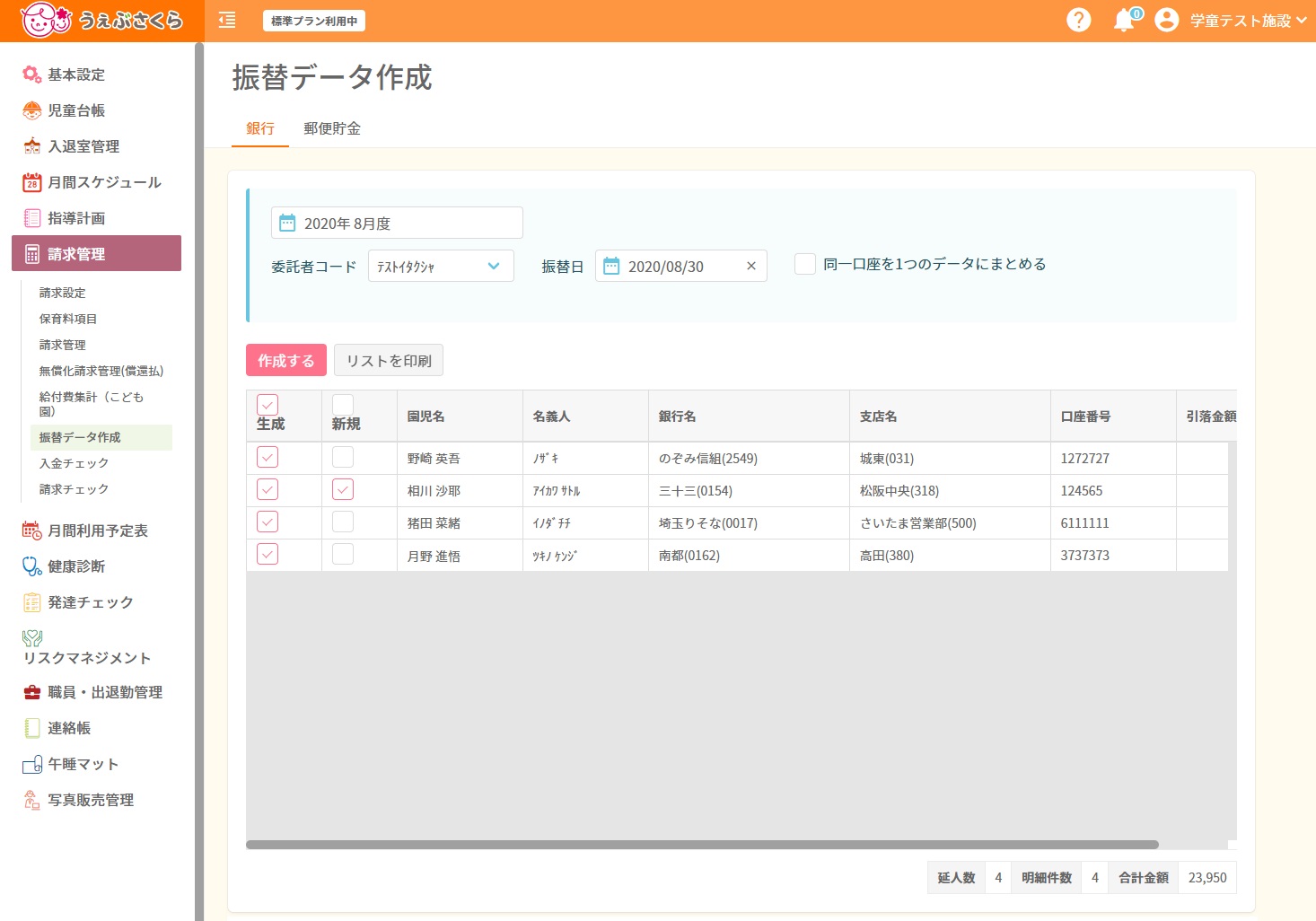Image resolution: width=1316 pixels, height=921 pixels.
Task: Click the sidebar vertical scrollbar
Action: 199,481
